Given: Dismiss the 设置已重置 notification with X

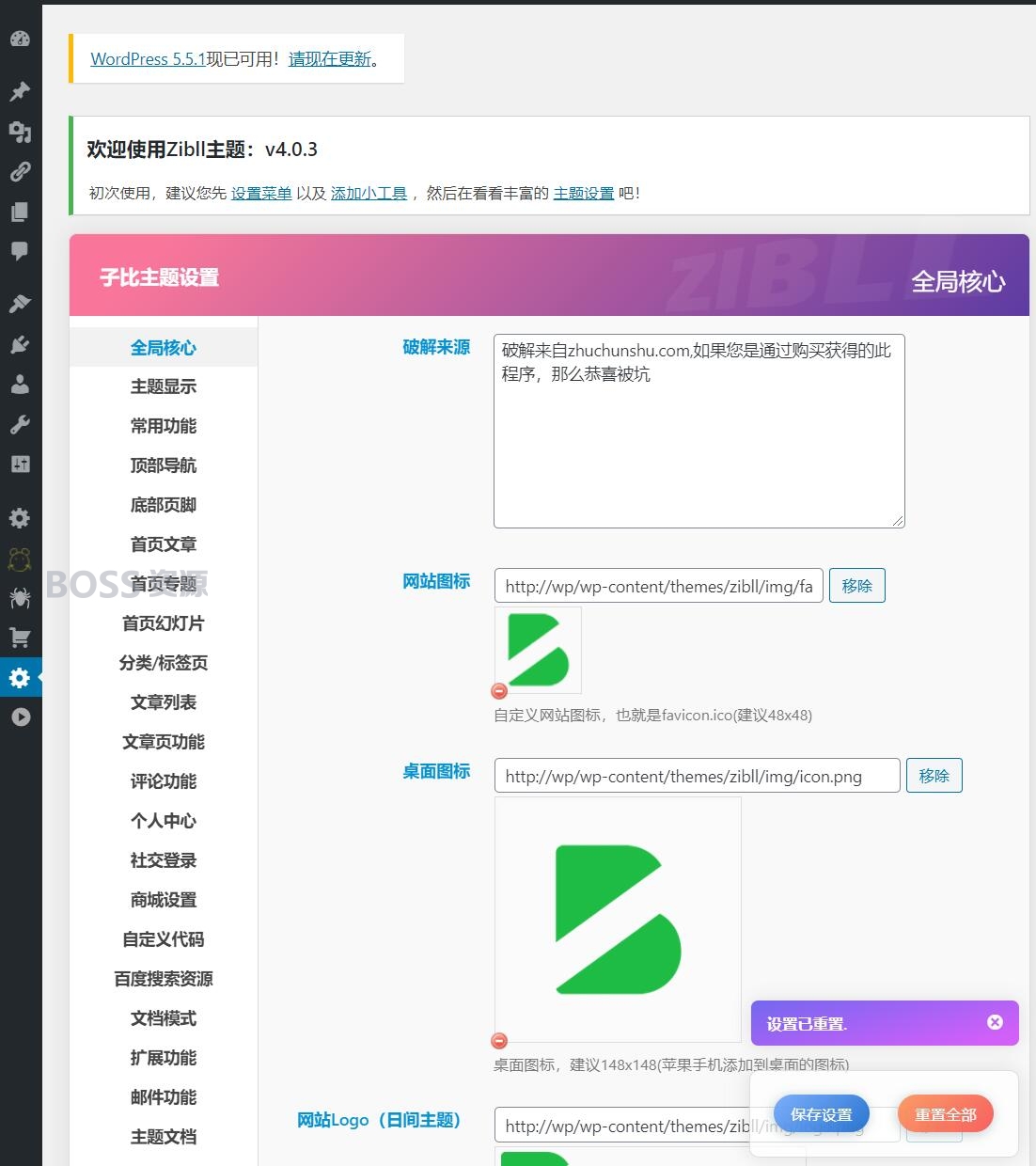Looking at the screenshot, I should click(x=995, y=1022).
